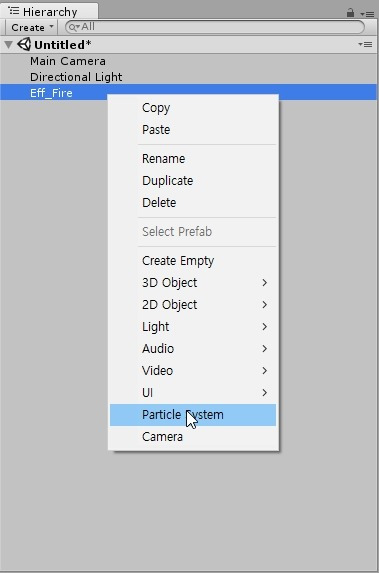Image resolution: width=379 pixels, height=573 pixels.
Task: Collapse the Untitled scene foldout triangle
Action: [8, 45]
